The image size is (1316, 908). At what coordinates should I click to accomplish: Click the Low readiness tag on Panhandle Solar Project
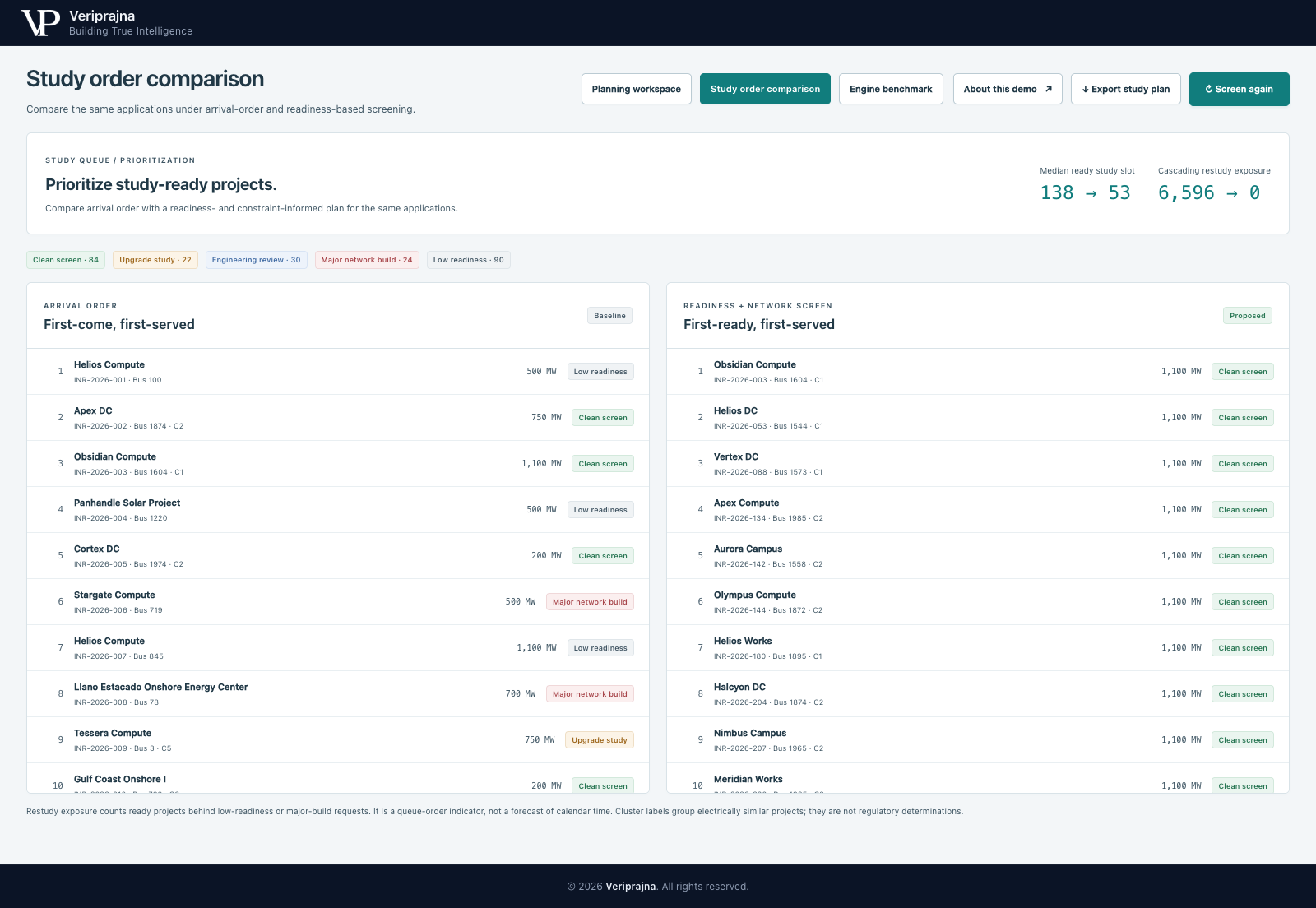point(600,510)
